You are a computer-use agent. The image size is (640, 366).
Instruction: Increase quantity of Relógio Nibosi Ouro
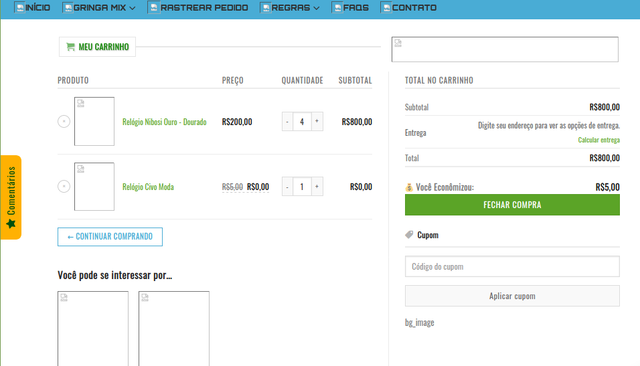point(317,122)
